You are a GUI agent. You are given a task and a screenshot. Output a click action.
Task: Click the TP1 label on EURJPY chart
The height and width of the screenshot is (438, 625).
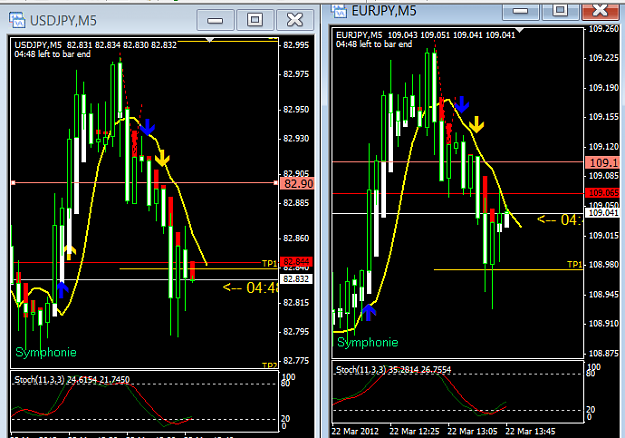click(574, 264)
